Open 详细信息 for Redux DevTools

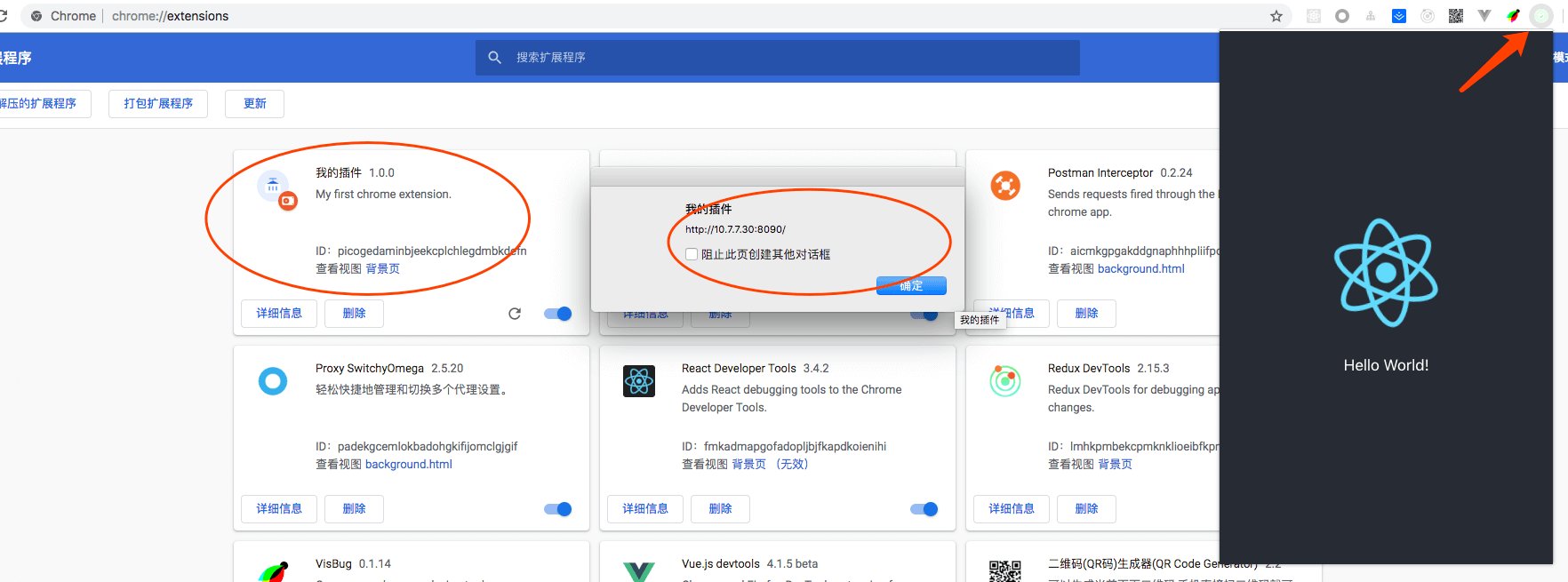click(x=1012, y=509)
